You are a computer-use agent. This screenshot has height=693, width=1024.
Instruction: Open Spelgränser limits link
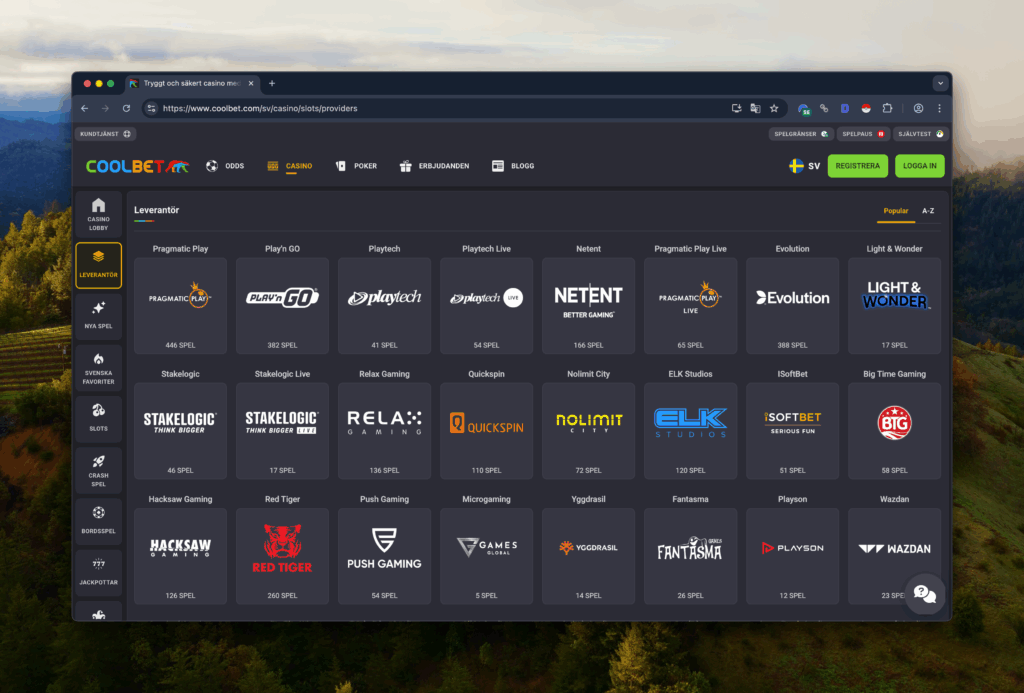(801, 134)
